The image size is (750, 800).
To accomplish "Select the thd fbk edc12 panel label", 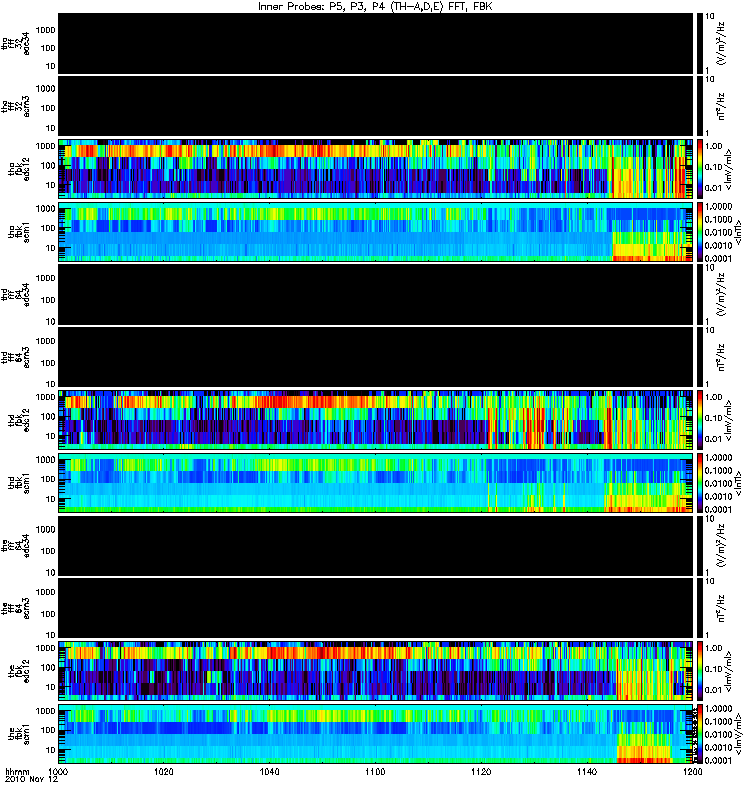I will [x=19, y=420].
